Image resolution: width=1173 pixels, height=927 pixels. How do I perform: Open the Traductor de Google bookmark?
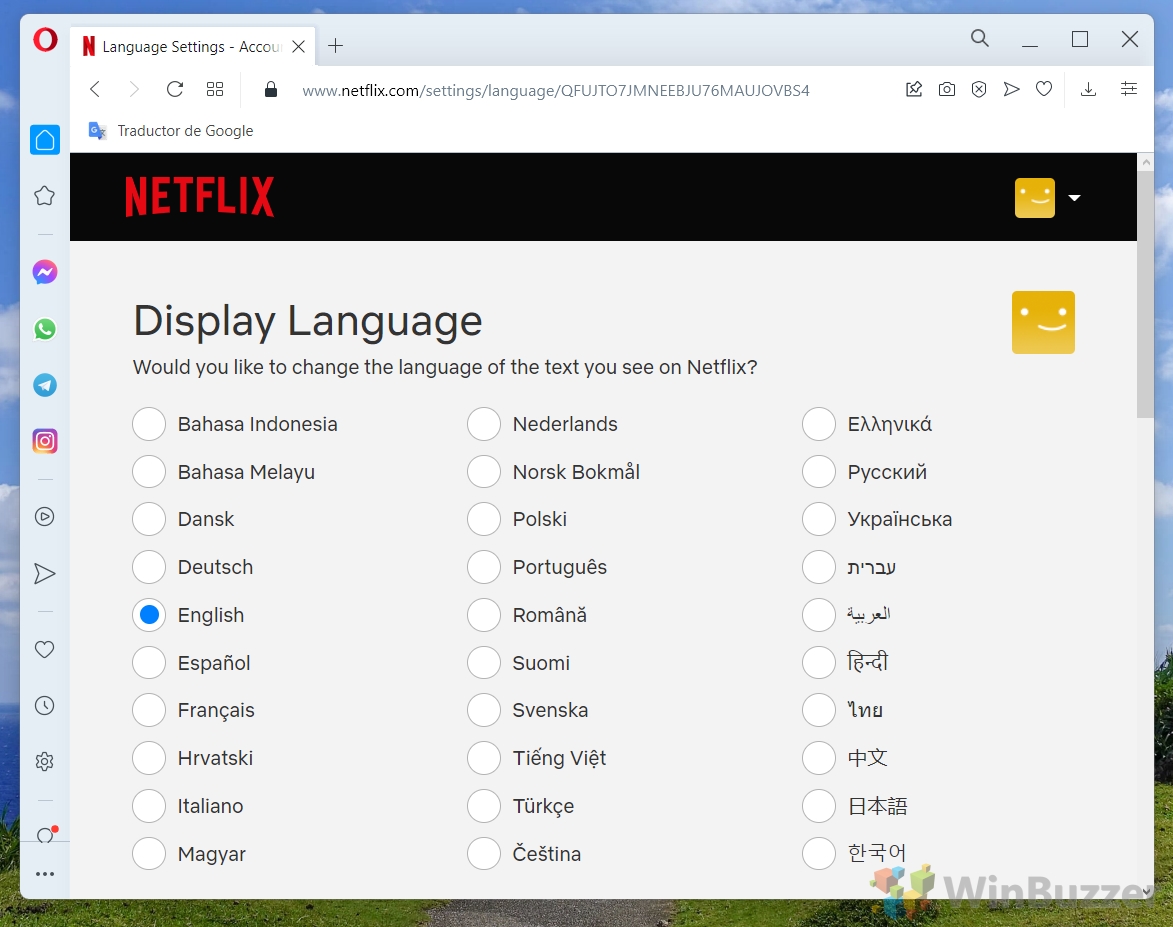pos(169,130)
